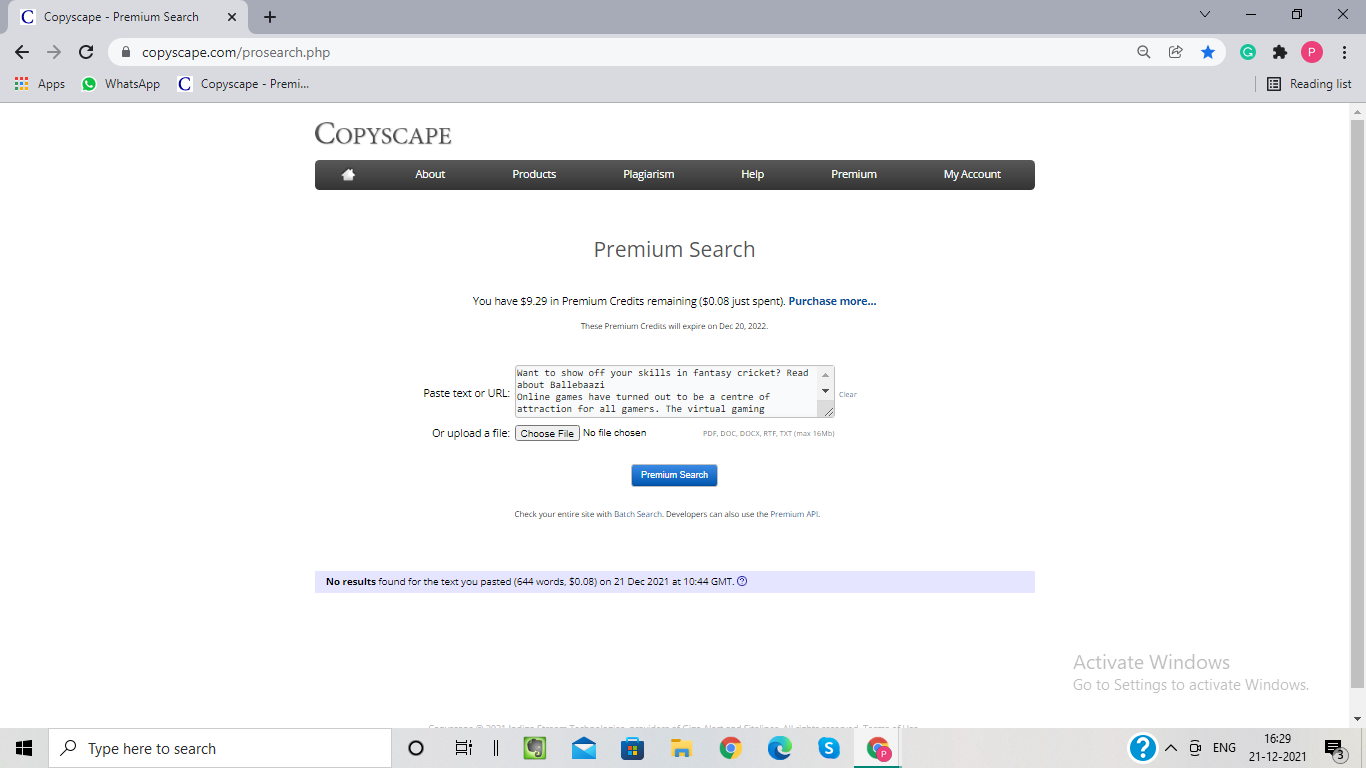Go back using the browser back arrow

click(x=22, y=52)
